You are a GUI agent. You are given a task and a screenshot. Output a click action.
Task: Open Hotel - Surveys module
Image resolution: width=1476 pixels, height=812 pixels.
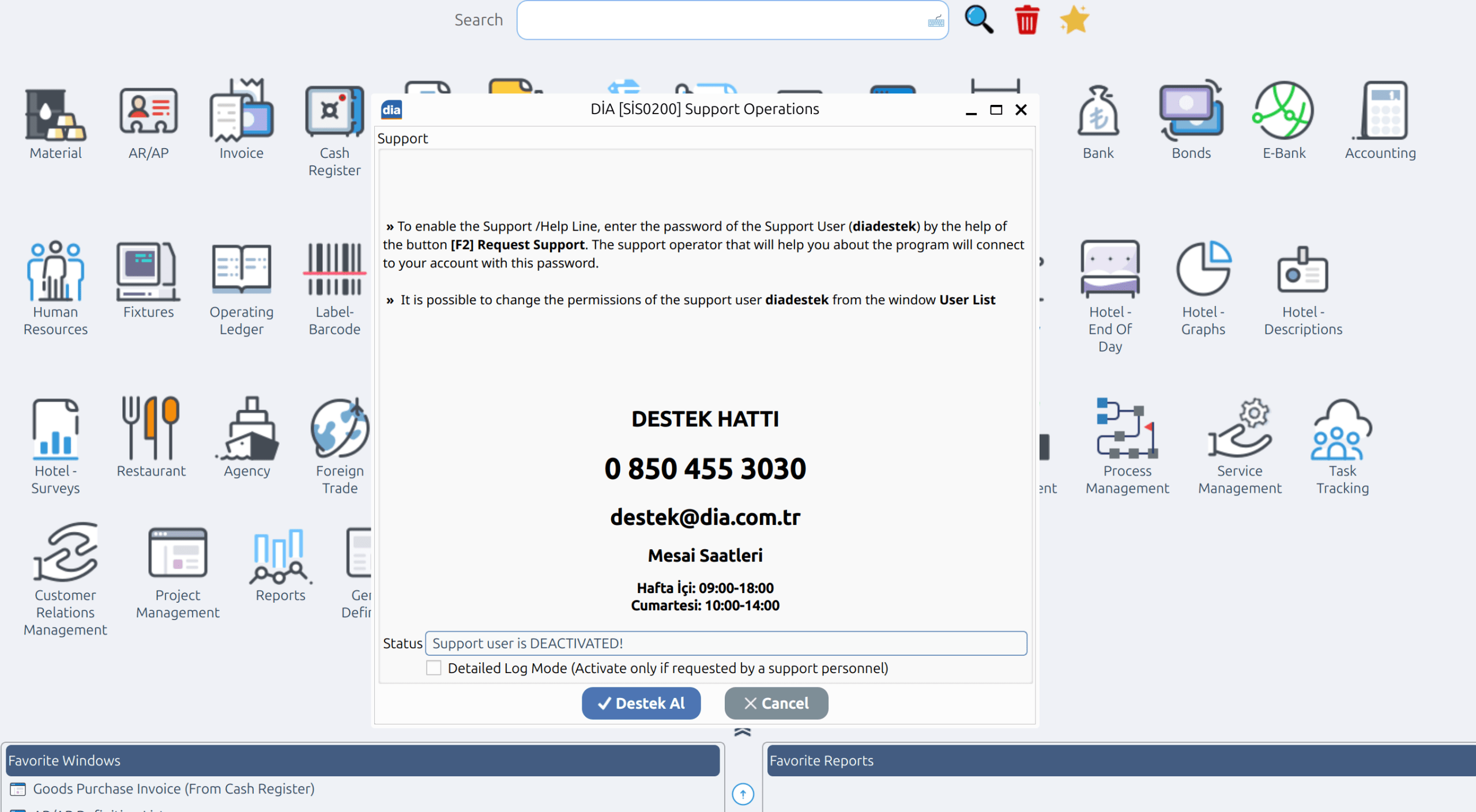click(x=55, y=446)
